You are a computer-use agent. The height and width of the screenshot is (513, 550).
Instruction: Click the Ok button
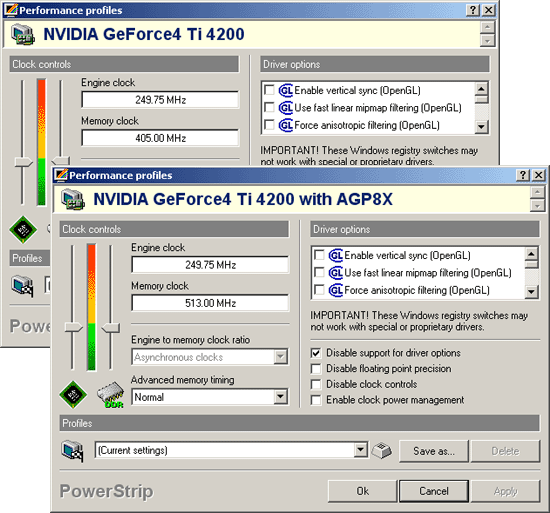click(x=363, y=491)
